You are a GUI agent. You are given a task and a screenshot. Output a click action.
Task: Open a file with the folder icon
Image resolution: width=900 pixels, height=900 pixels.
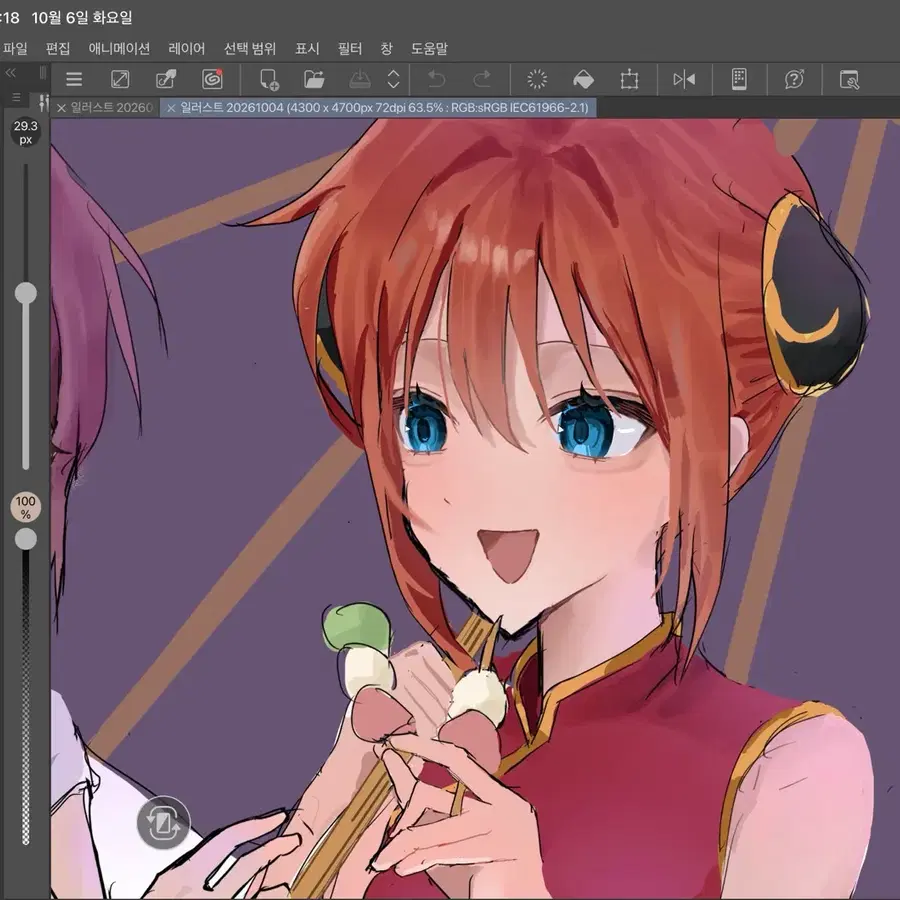(314, 79)
